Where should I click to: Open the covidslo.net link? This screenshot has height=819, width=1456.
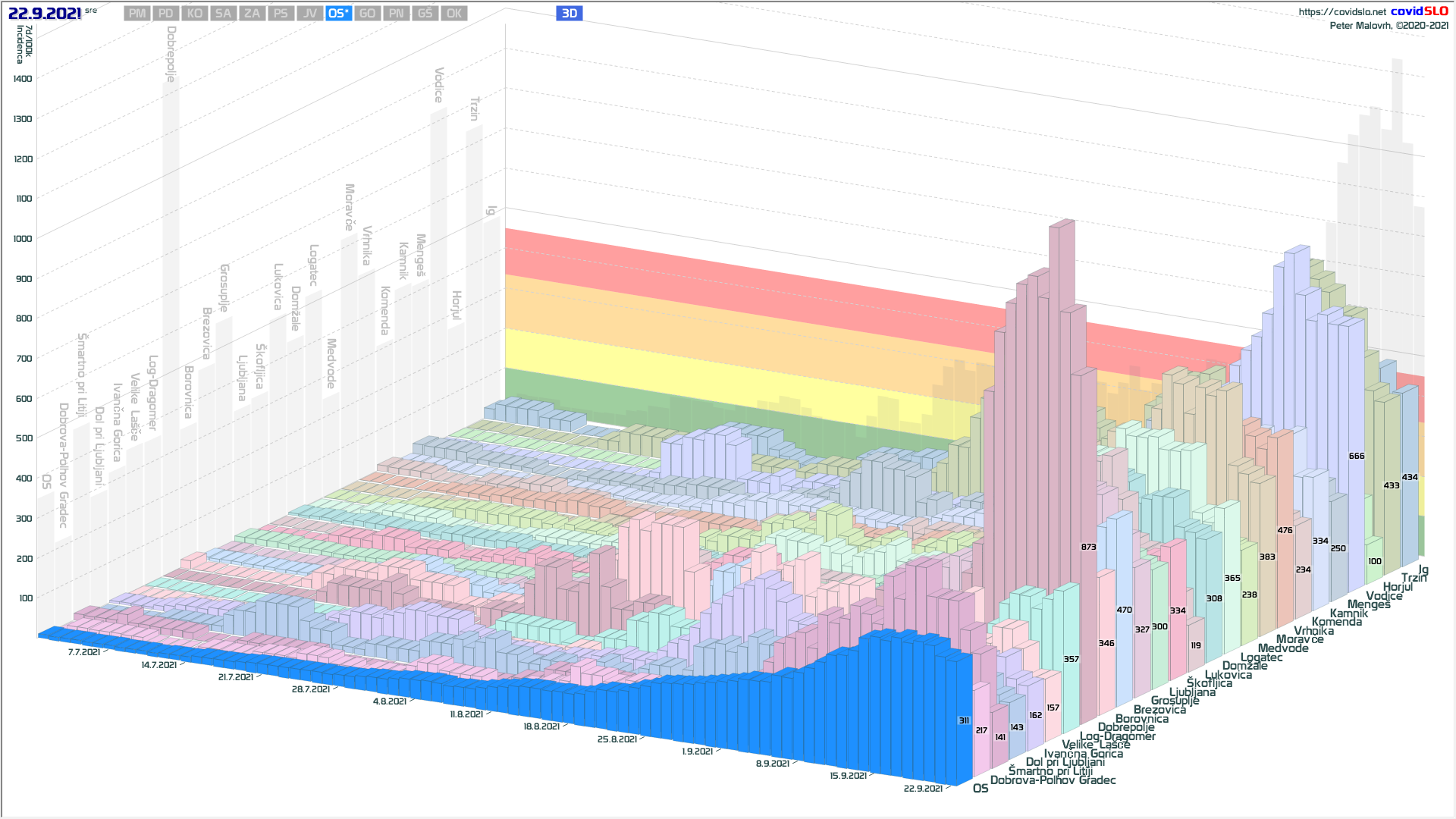point(1341,12)
